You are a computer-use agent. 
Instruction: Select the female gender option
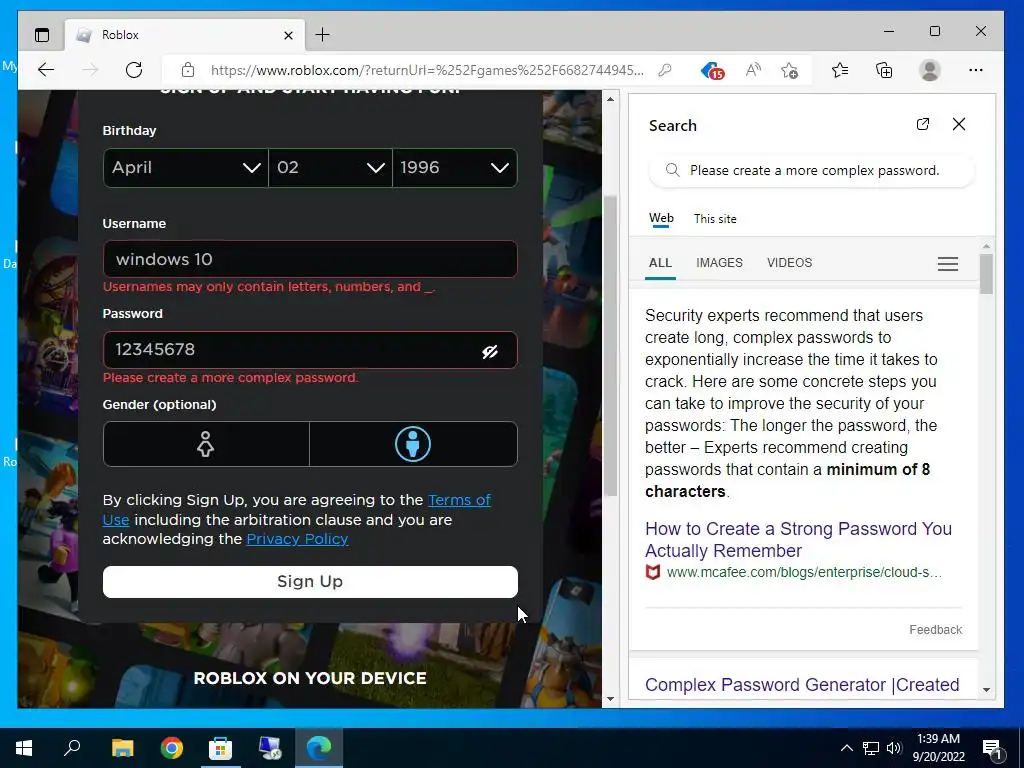tap(206, 444)
